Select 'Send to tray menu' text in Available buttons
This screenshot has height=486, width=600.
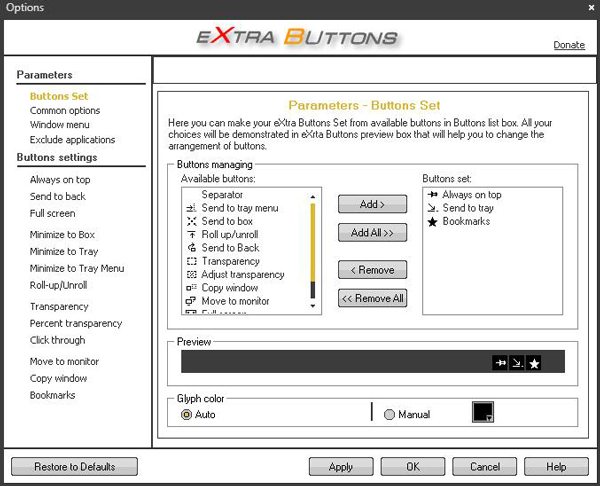(240, 208)
